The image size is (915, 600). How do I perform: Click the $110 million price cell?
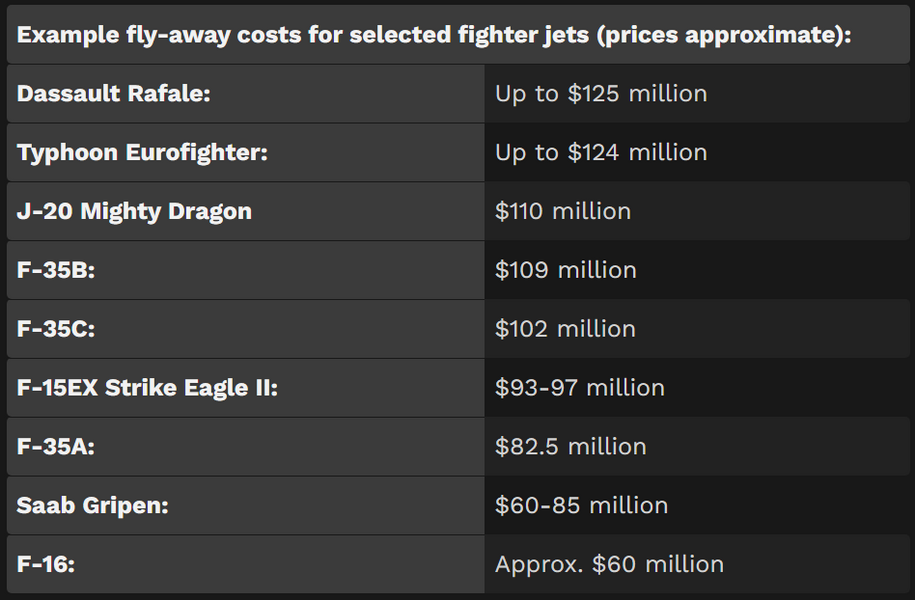(x=697, y=211)
